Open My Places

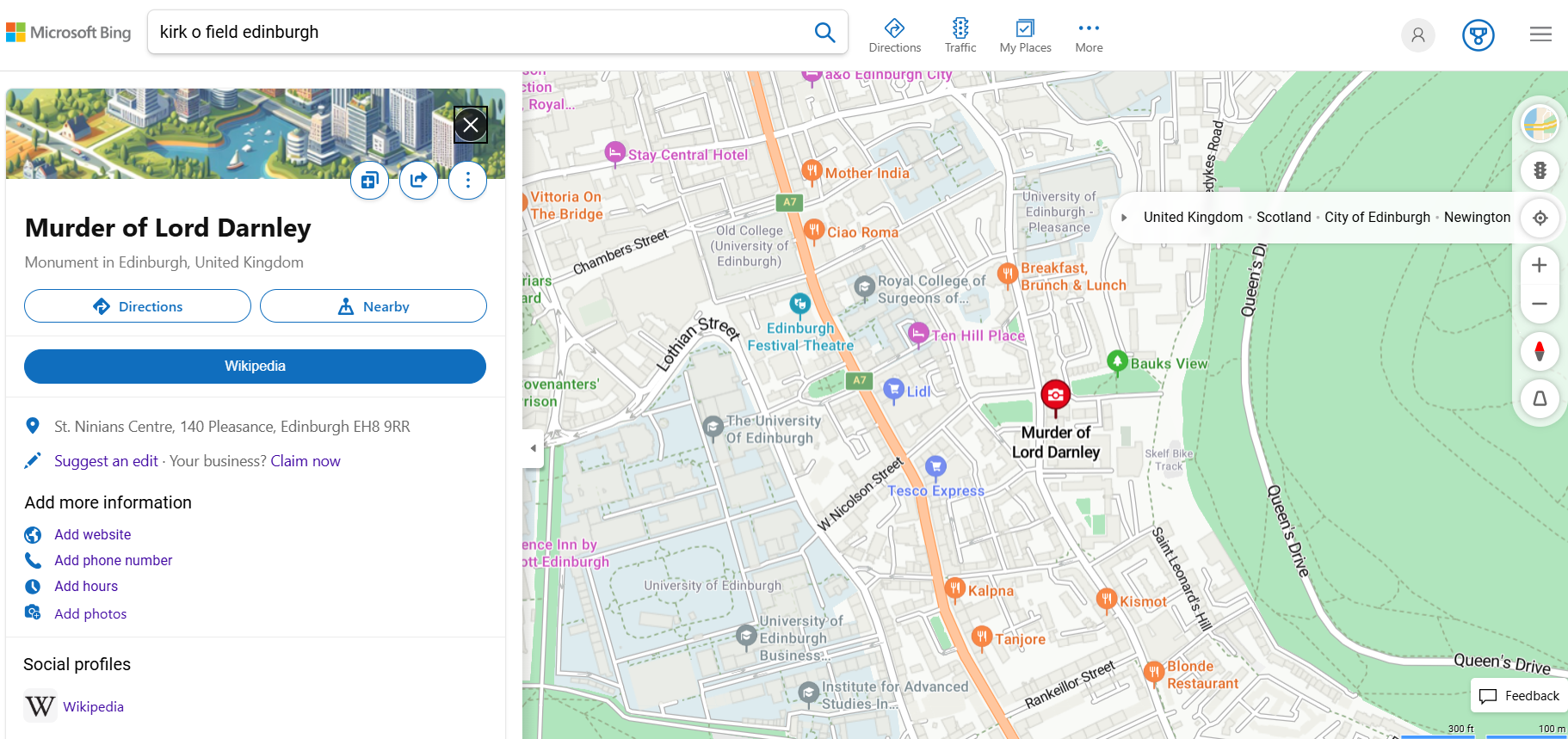[x=1025, y=35]
